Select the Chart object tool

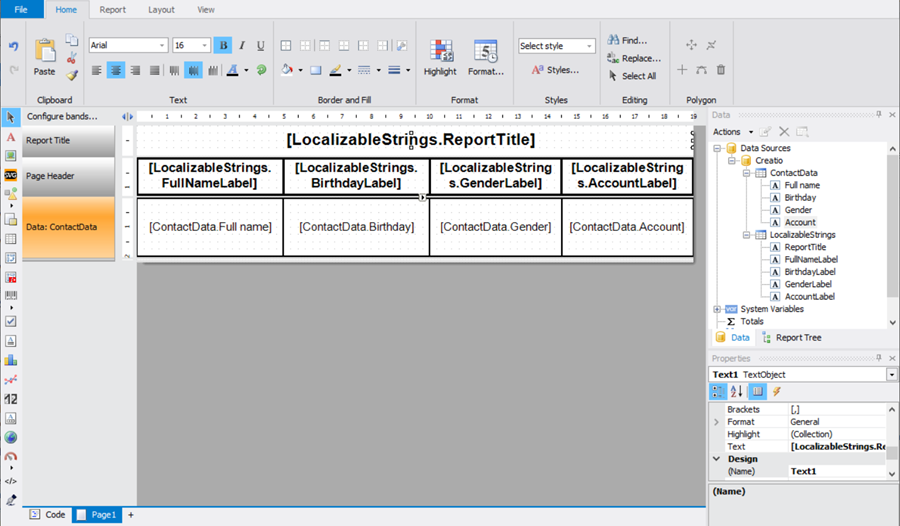coord(10,360)
